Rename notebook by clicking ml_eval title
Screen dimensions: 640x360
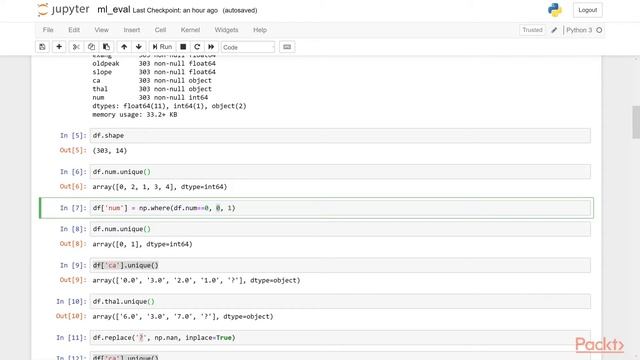[113, 10]
